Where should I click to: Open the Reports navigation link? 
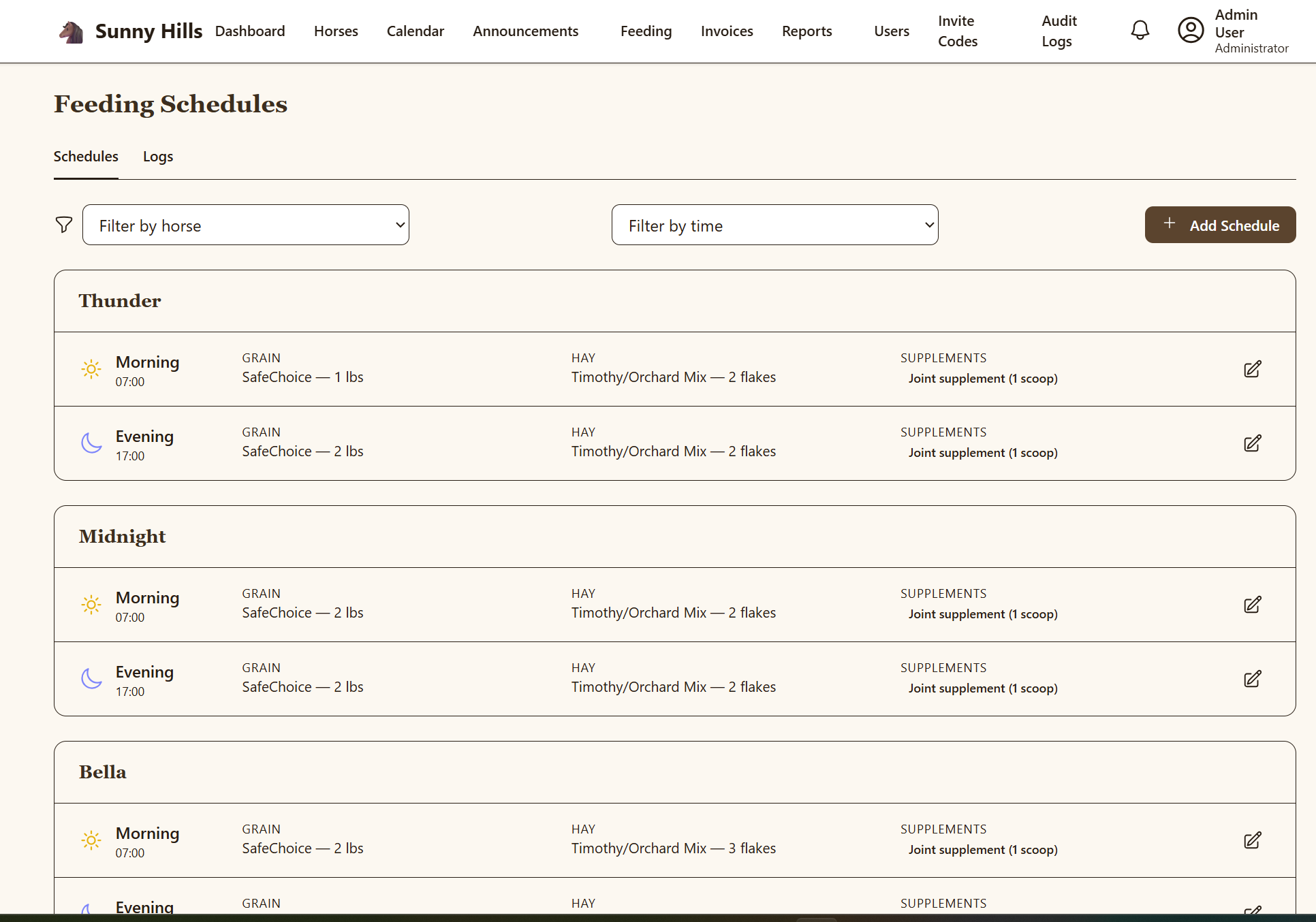tap(807, 31)
